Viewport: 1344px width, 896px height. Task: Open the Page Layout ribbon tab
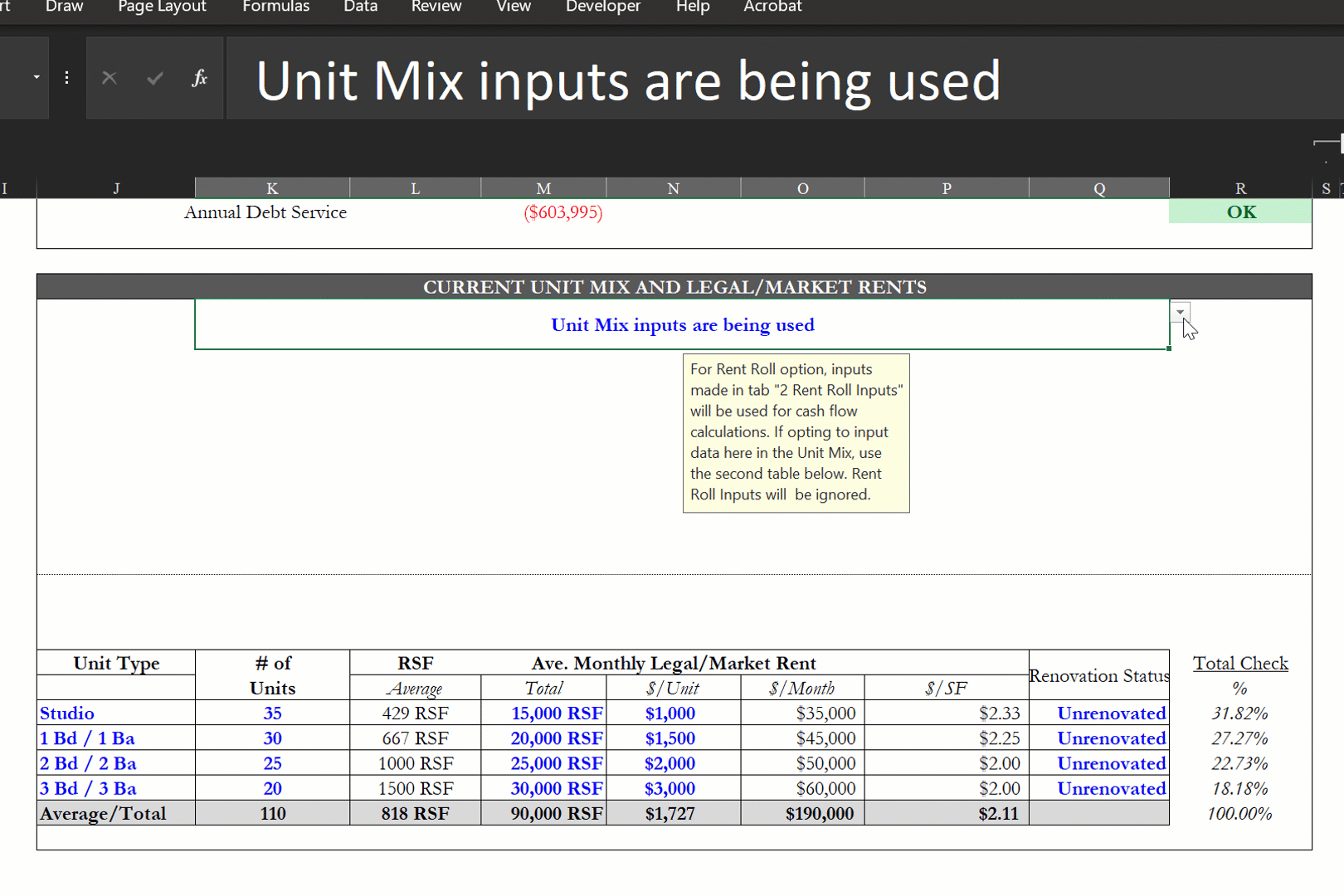click(162, 7)
